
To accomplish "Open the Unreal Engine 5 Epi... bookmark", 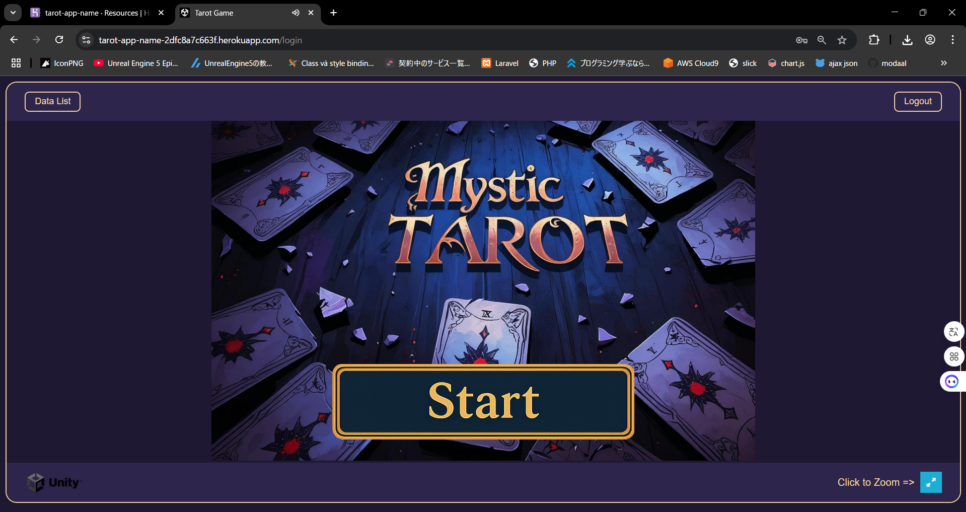I will (x=136, y=63).
